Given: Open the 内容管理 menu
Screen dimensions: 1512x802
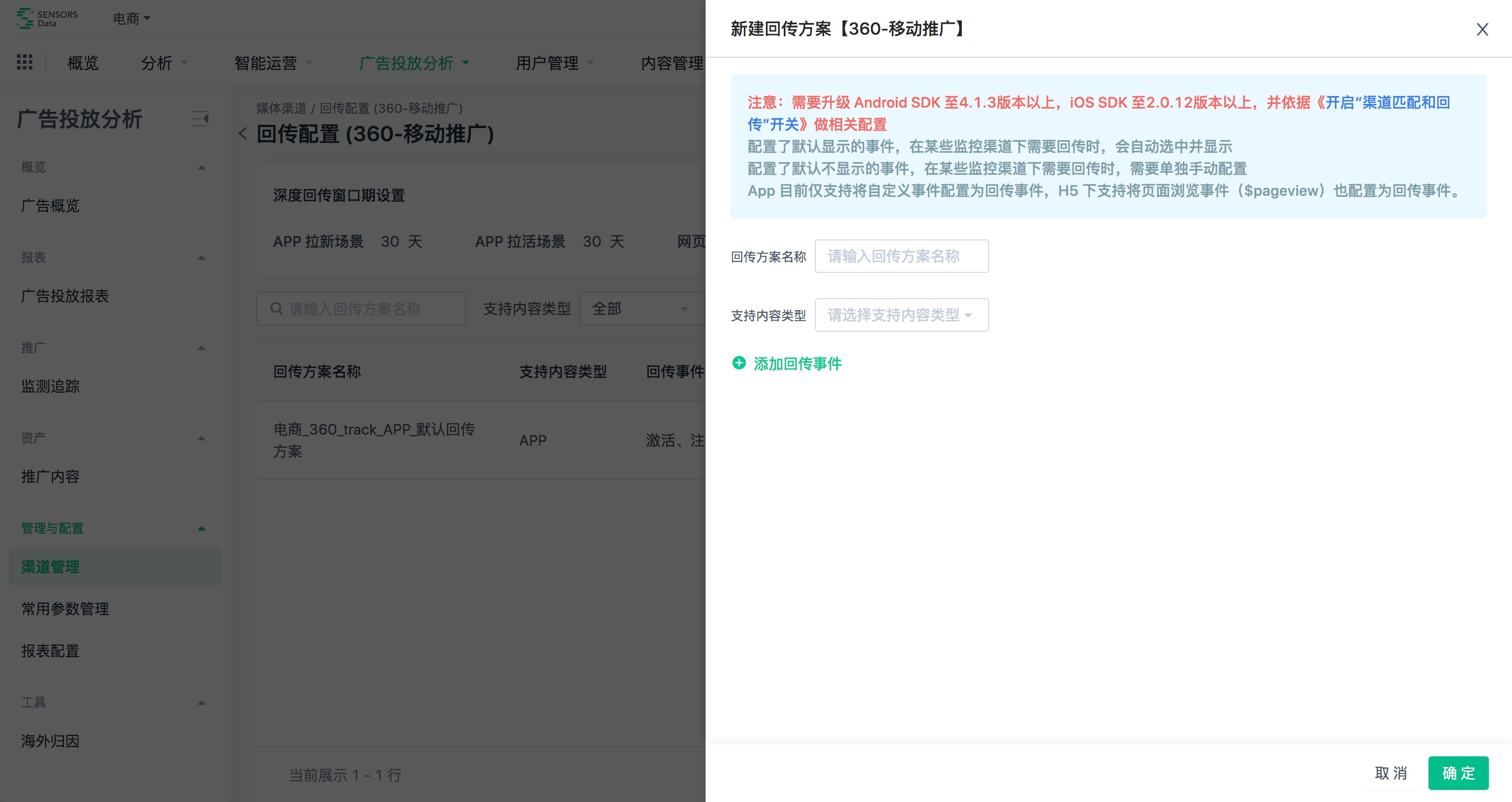Looking at the screenshot, I should click(x=673, y=63).
